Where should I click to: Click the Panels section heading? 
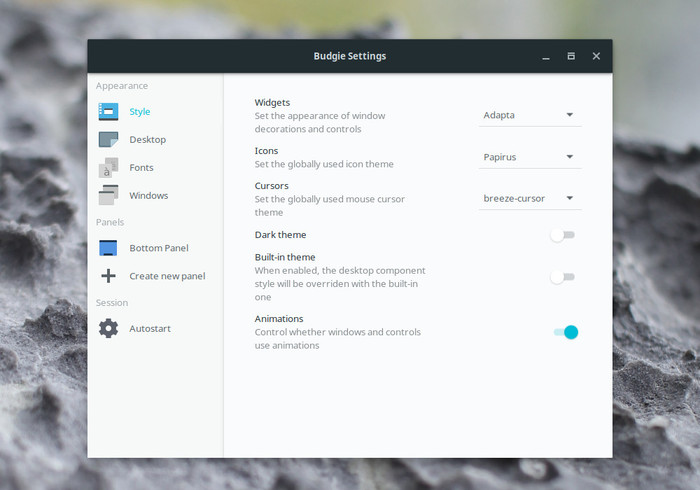pyautogui.click(x=110, y=222)
